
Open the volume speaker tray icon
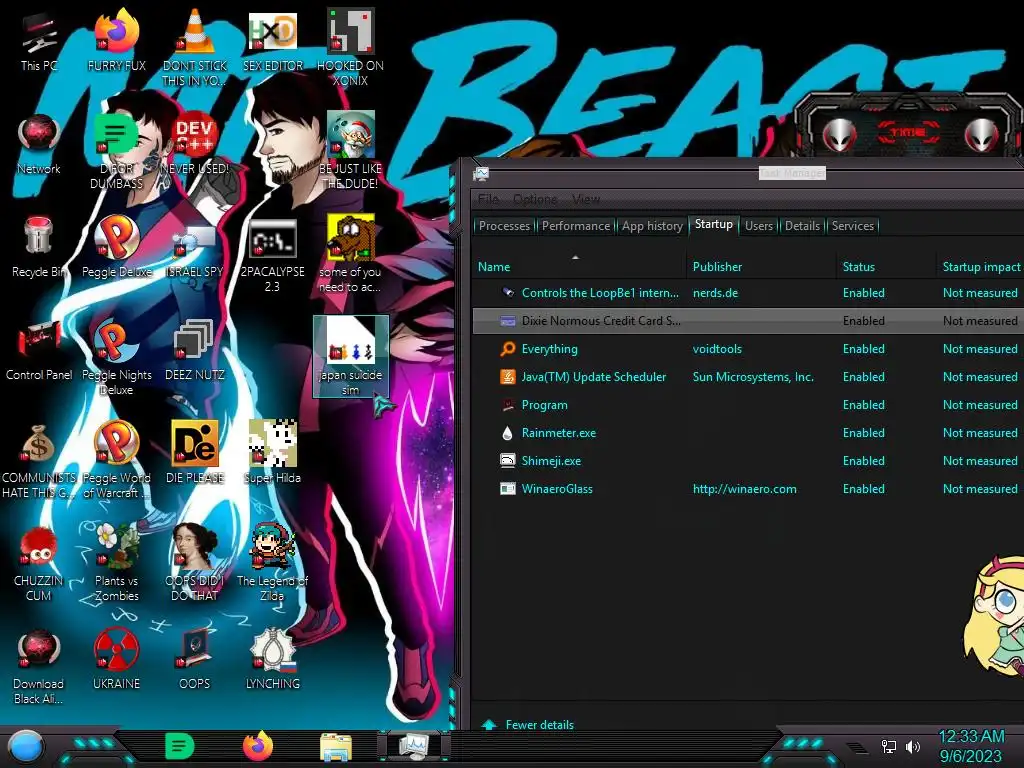point(913,746)
